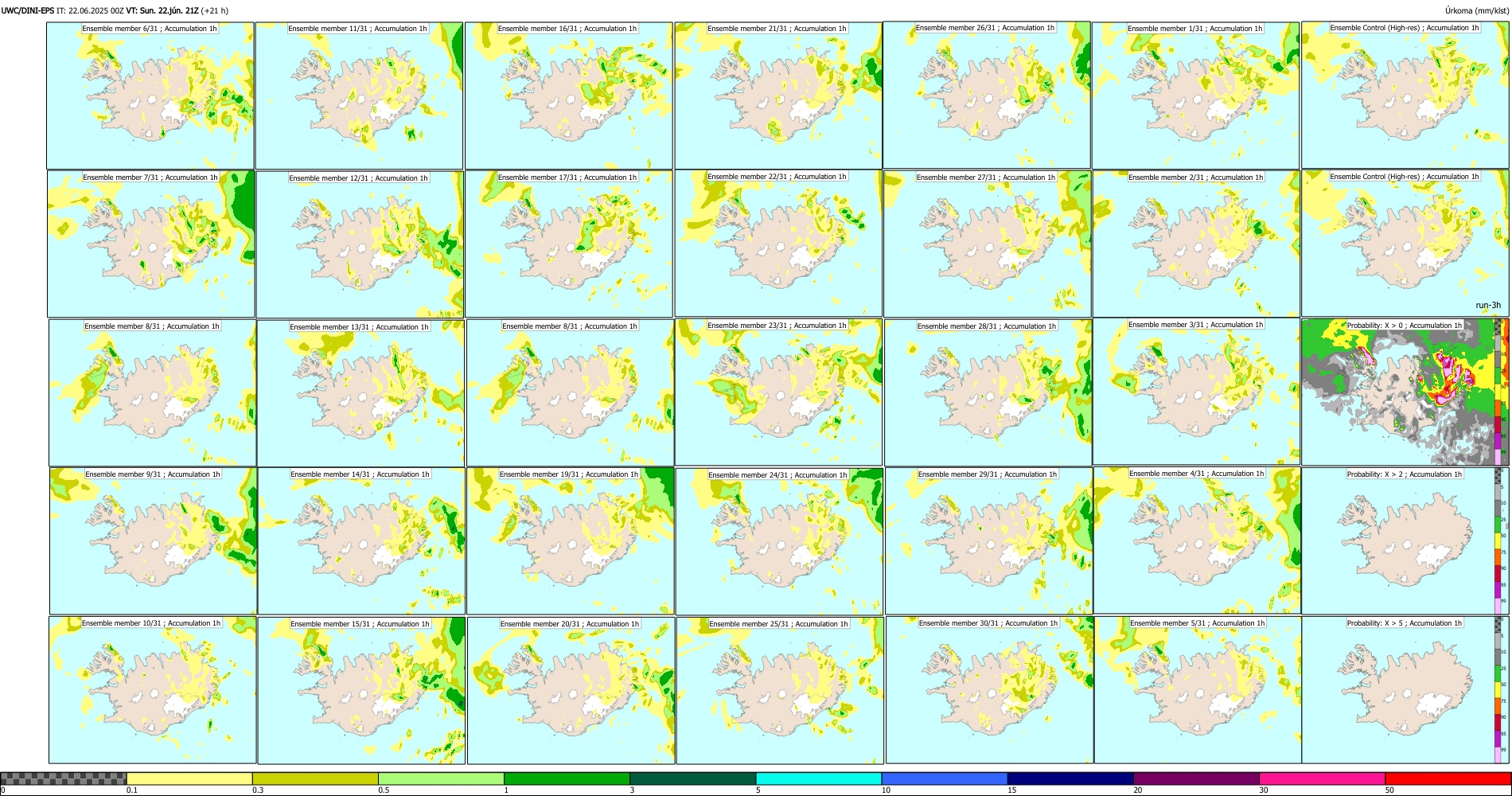
Task: Select the Úrkoma (mm/klst) unit label
Action: pos(1476,10)
